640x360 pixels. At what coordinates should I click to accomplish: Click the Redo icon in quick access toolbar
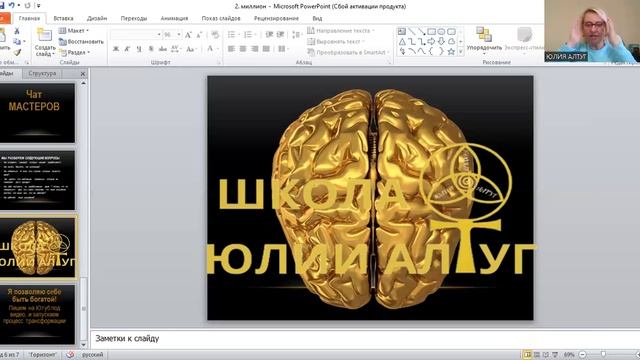tap(27, 5)
